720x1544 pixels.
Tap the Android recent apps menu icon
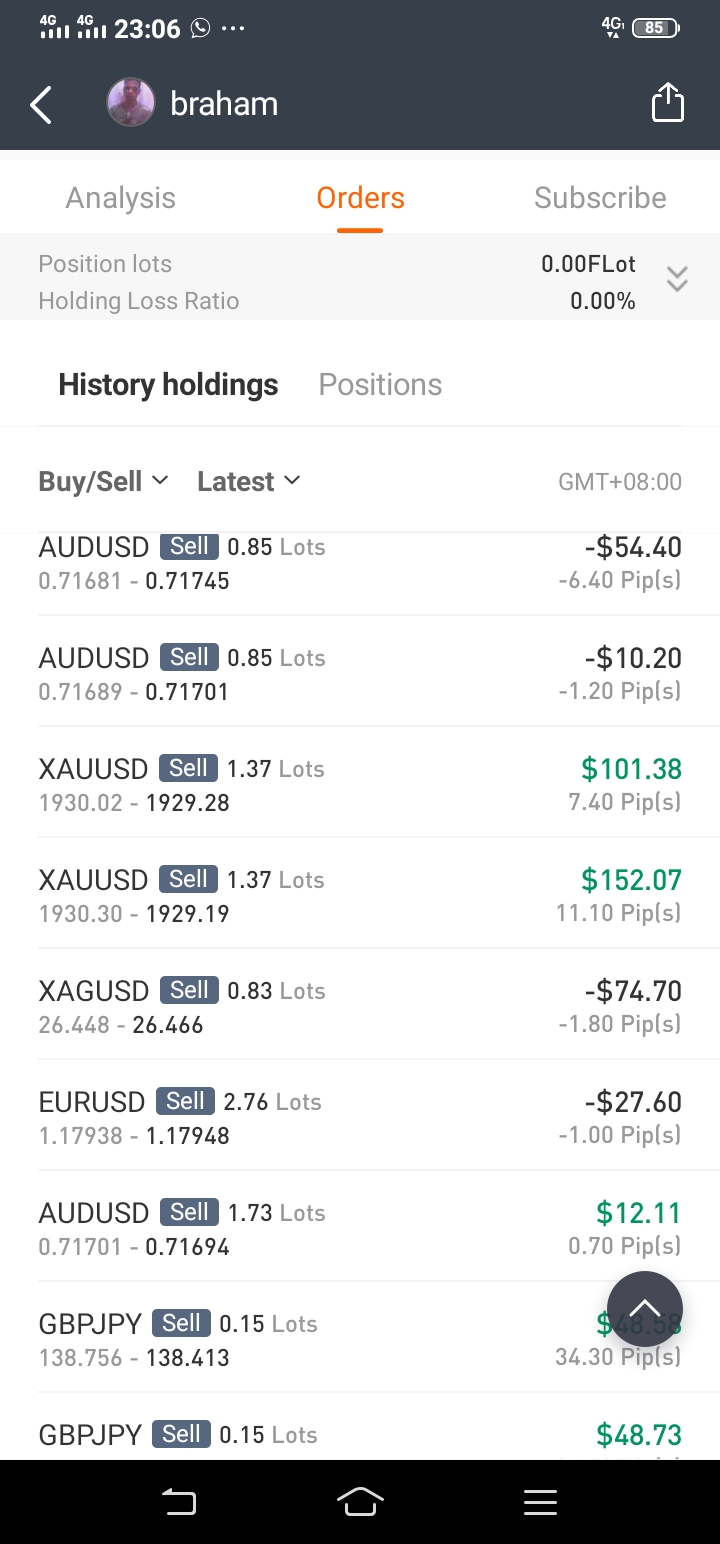pos(540,1501)
